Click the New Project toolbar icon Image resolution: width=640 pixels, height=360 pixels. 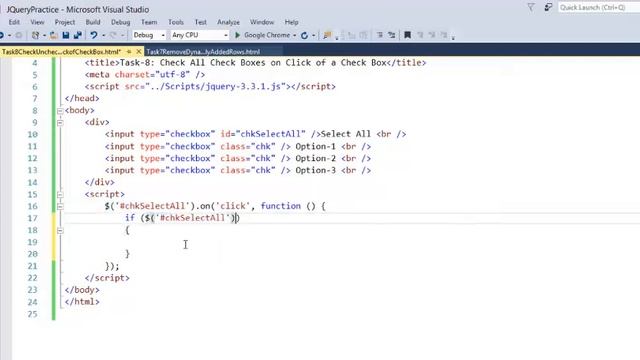35,35
